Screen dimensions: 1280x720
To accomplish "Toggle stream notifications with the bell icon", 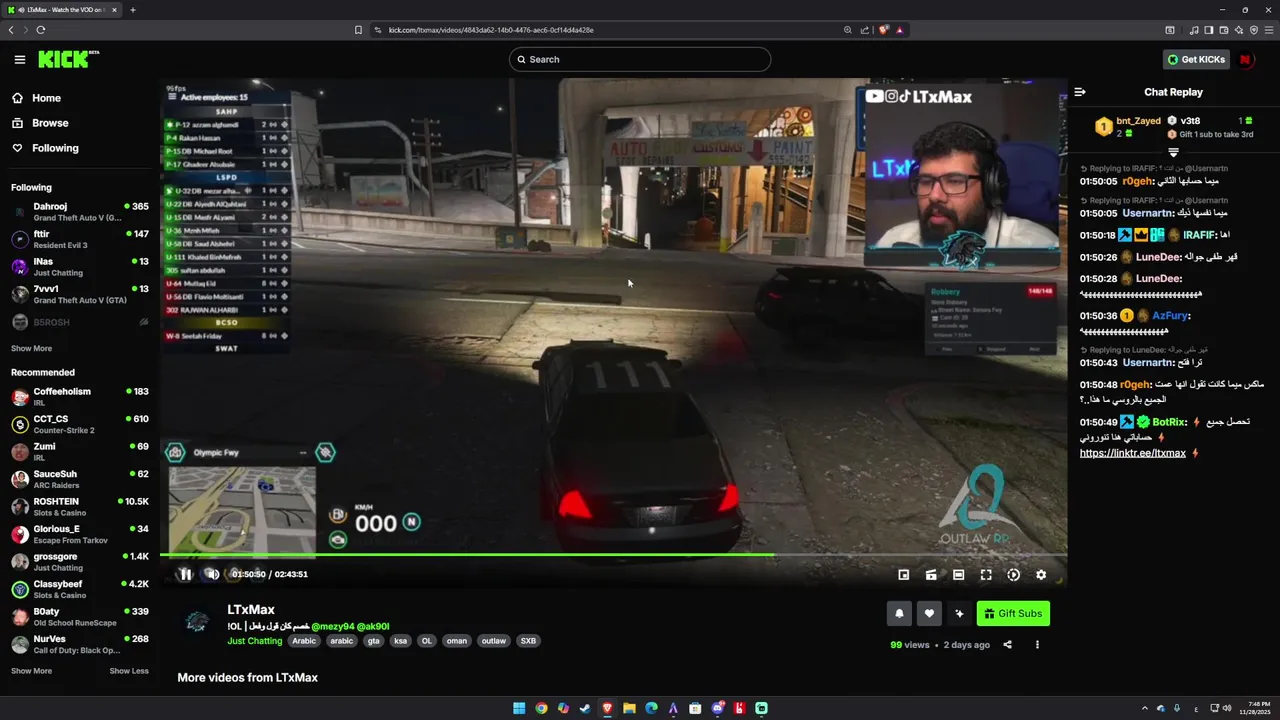I will coord(899,614).
